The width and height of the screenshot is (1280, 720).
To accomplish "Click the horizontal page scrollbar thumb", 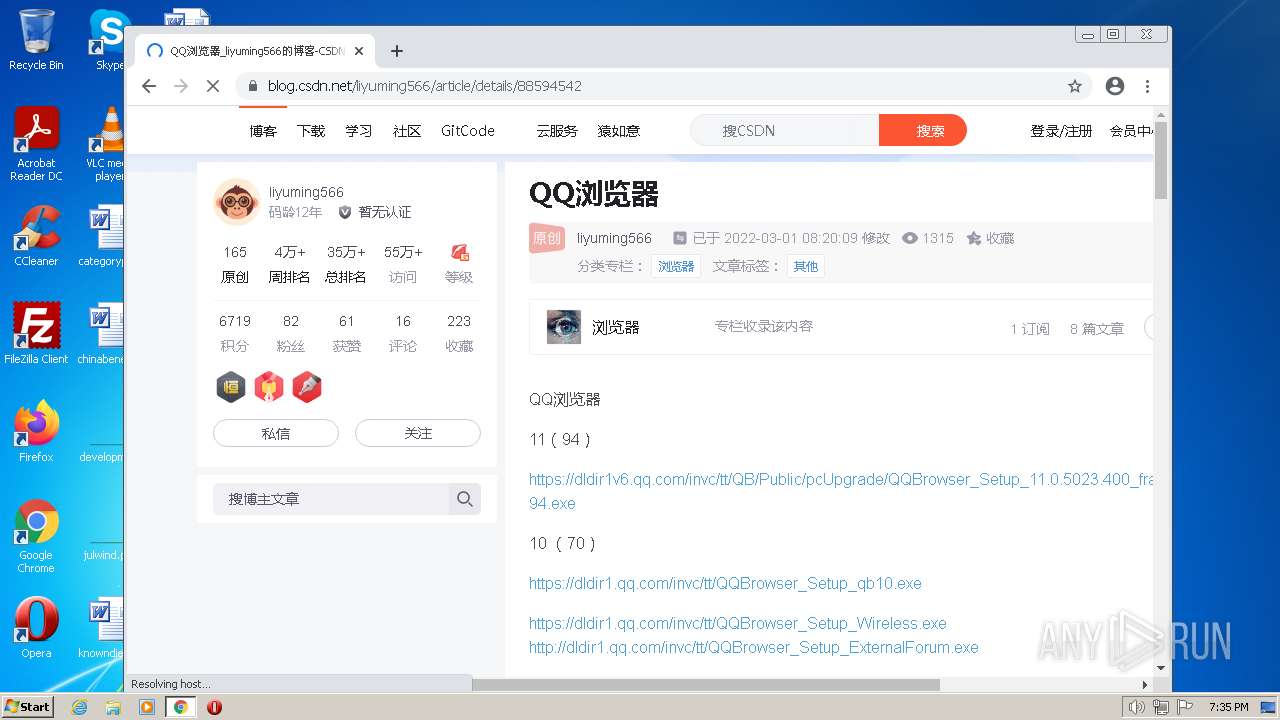I will [706, 685].
